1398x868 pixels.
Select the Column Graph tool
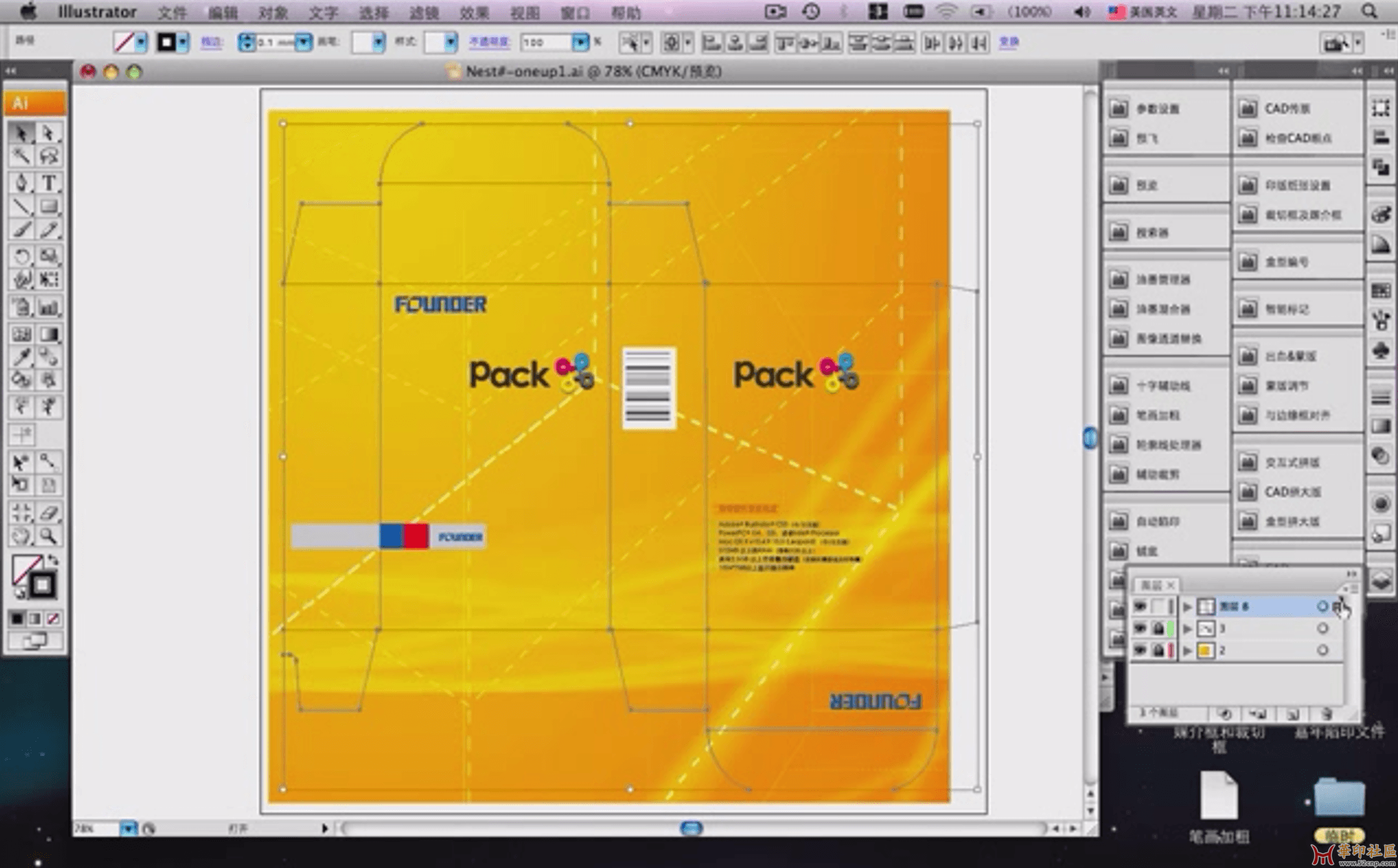tap(48, 307)
